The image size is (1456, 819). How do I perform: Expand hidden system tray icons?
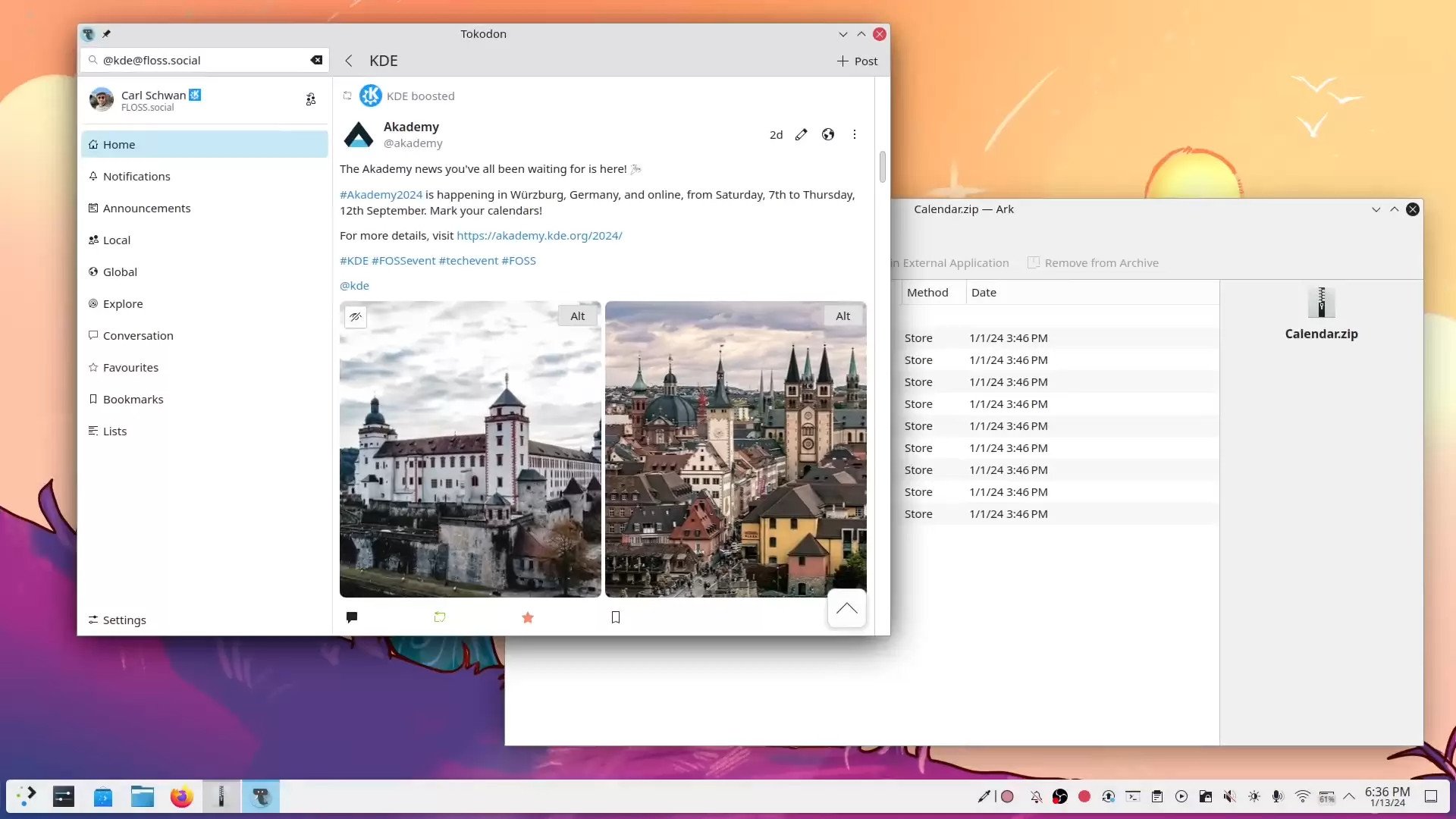click(1349, 796)
